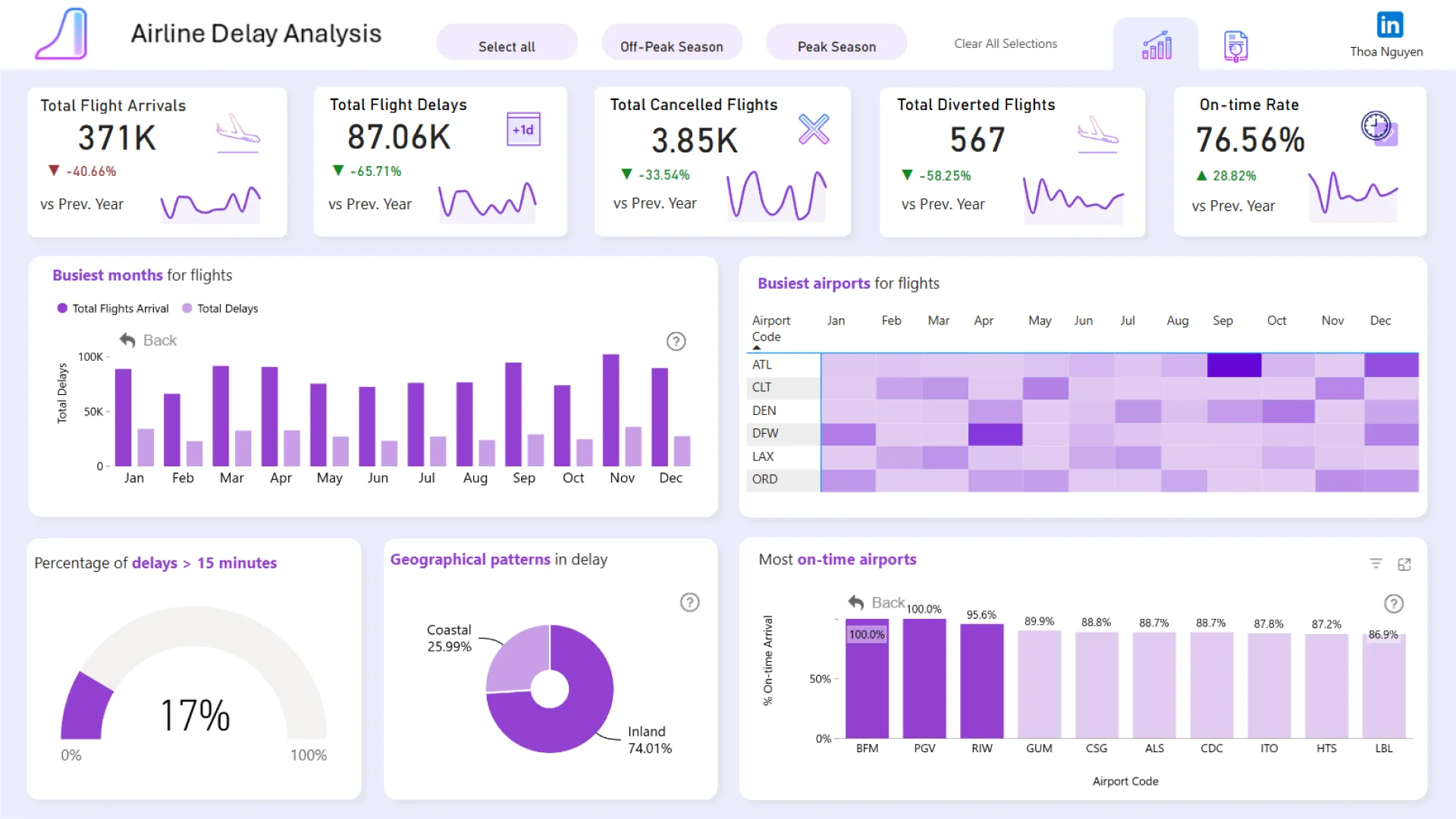Expand Most on-time airports in focus mode
This screenshot has height=819, width=1456.
pyautogui.click(x=1404, y=564)
